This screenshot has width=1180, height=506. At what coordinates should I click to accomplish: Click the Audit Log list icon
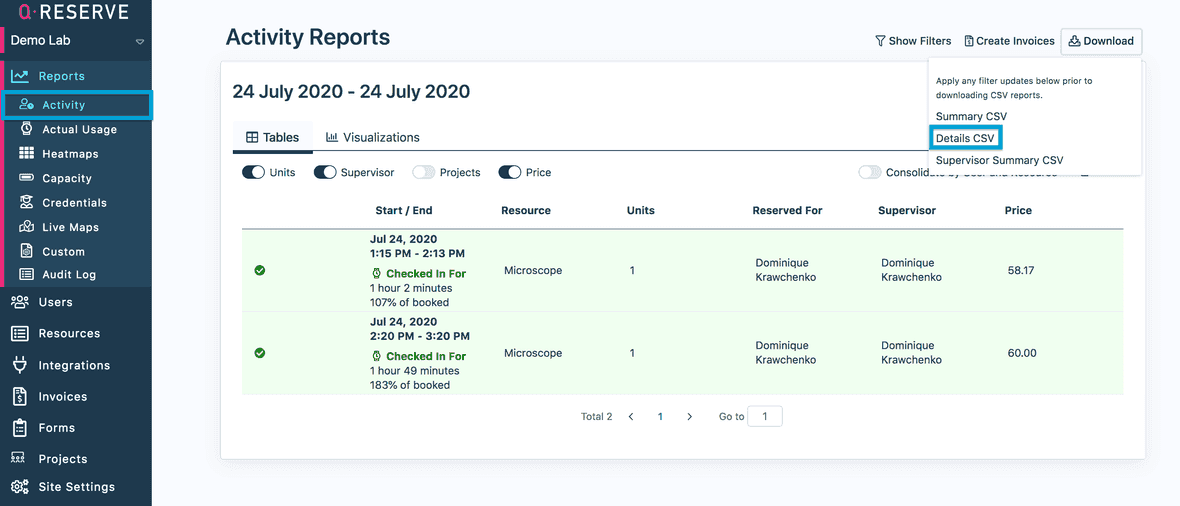tap(26, 274)
